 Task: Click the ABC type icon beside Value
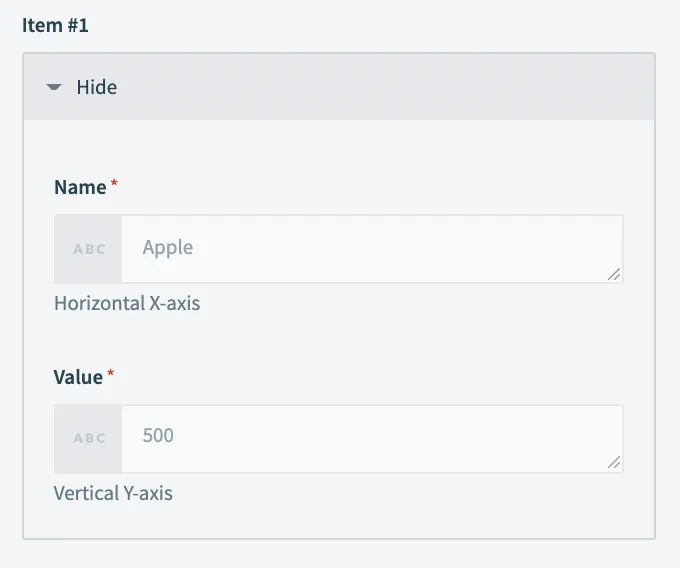[x=89, y=439]
